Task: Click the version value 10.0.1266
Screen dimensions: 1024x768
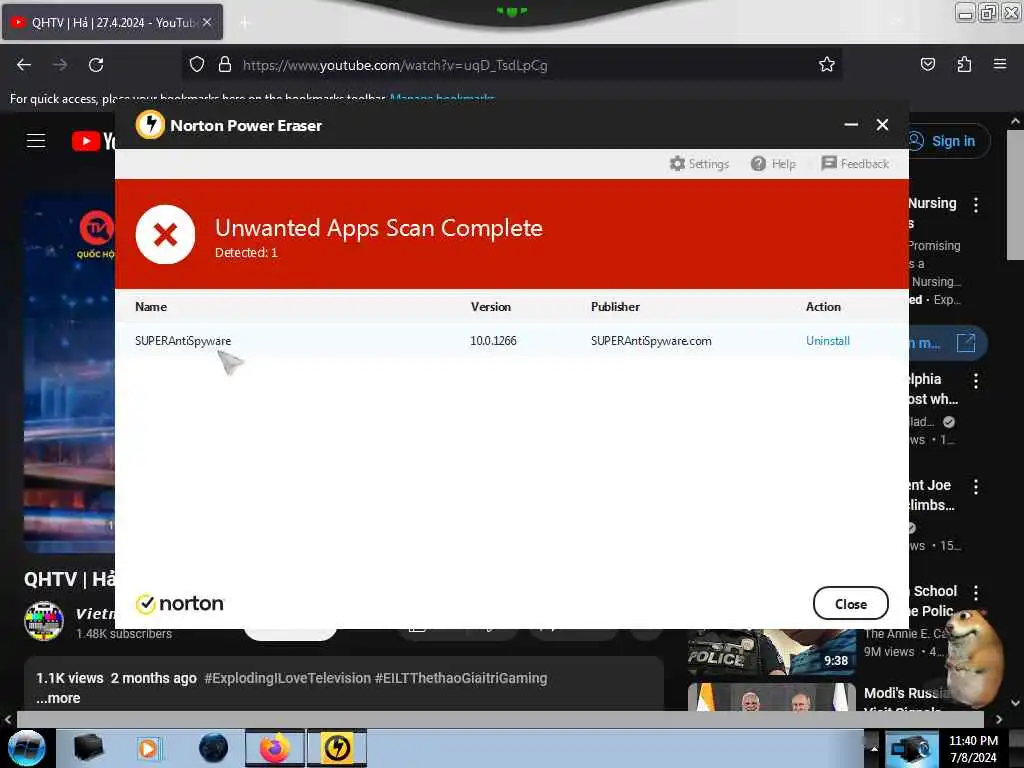Action: [x=493, y=341]
